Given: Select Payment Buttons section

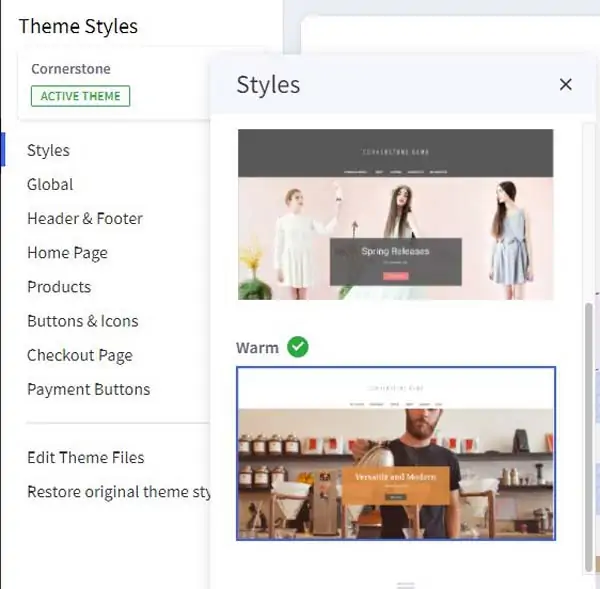Looking at the screenshot, I should [88, 389].
